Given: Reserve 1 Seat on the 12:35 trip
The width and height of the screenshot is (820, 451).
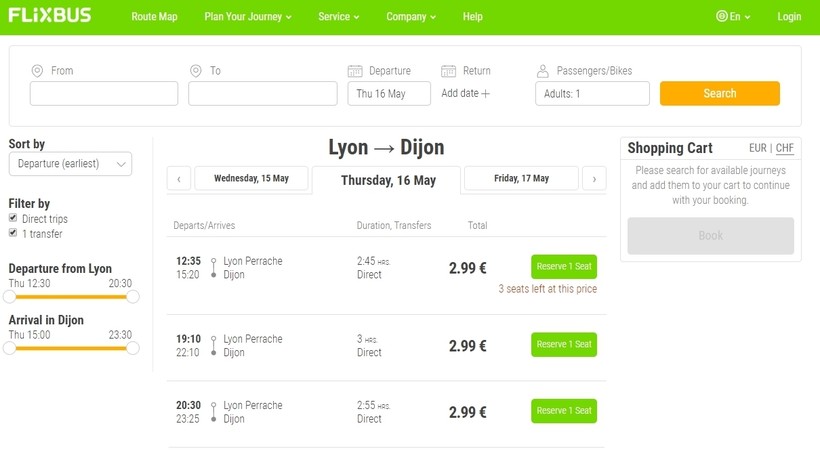Looking at the screenshot, I should (x=564, y=267).
